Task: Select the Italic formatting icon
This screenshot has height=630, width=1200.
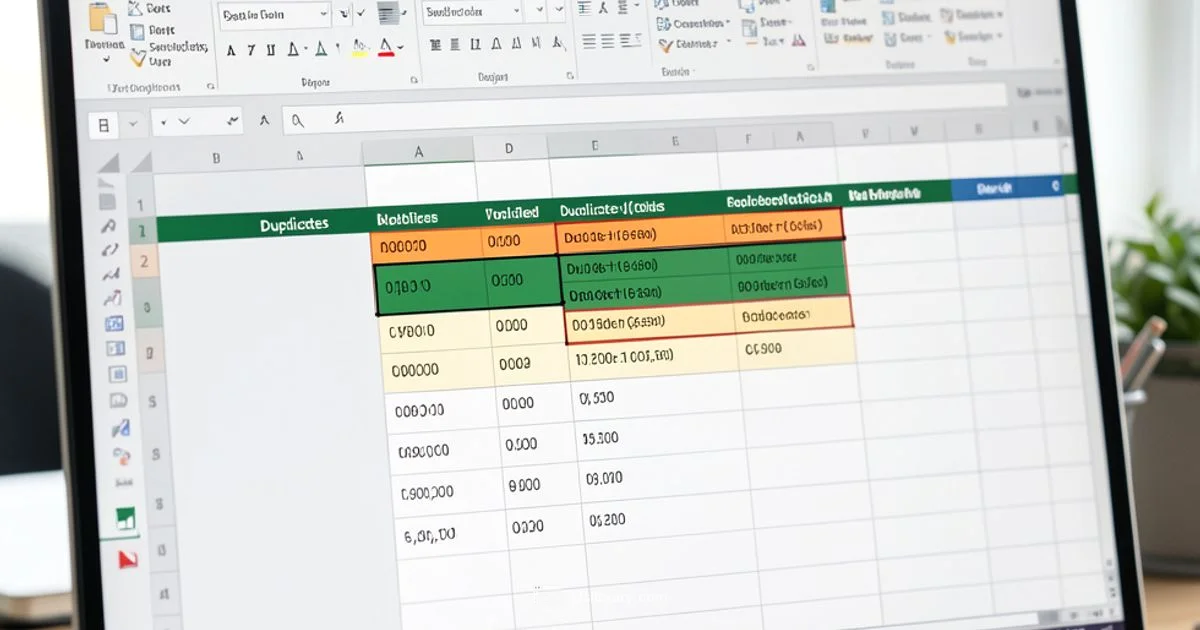Action: click(252, 48)
